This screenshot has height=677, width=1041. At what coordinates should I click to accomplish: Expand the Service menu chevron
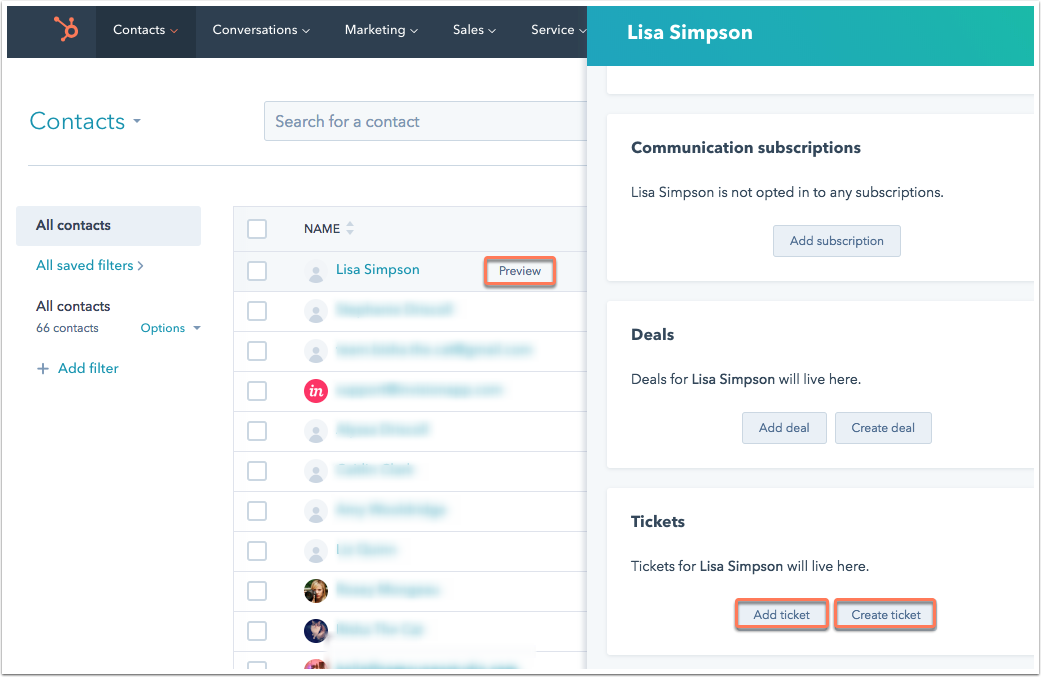coord(583,30)
